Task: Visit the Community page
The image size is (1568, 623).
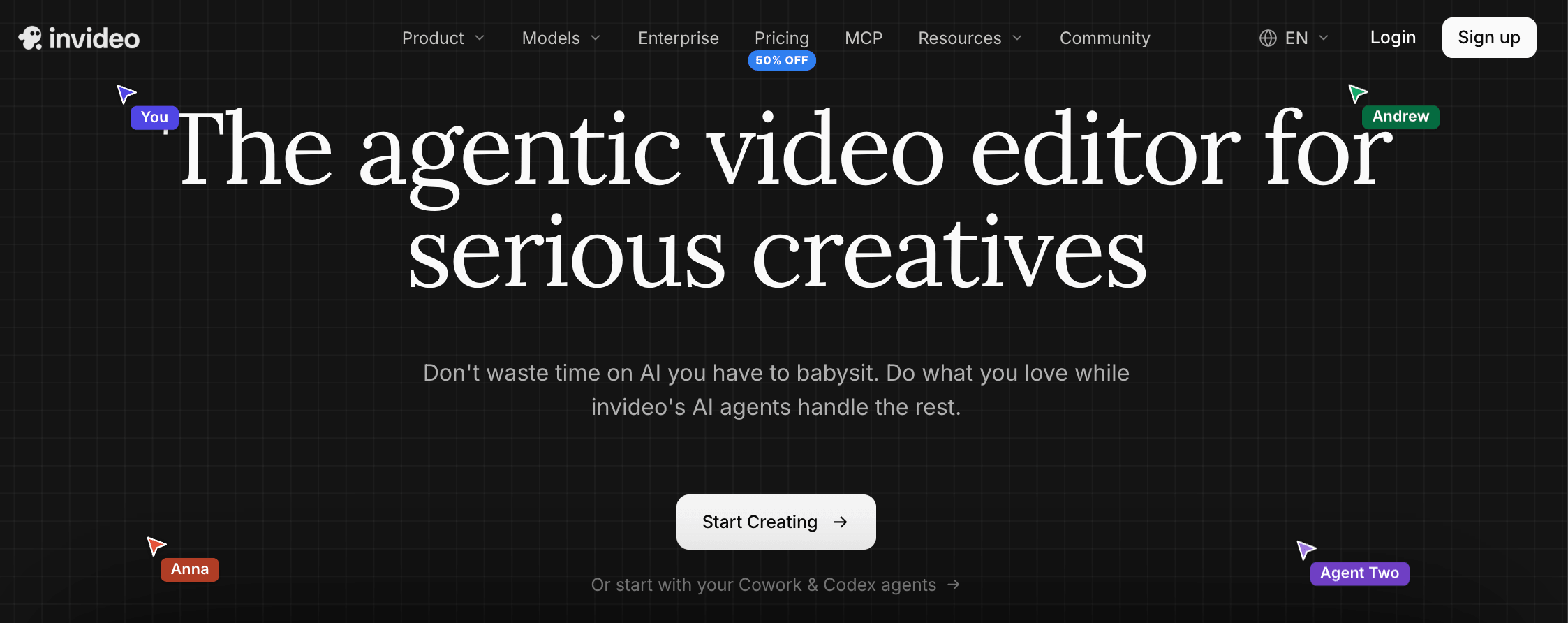Action: [1105, 38]
